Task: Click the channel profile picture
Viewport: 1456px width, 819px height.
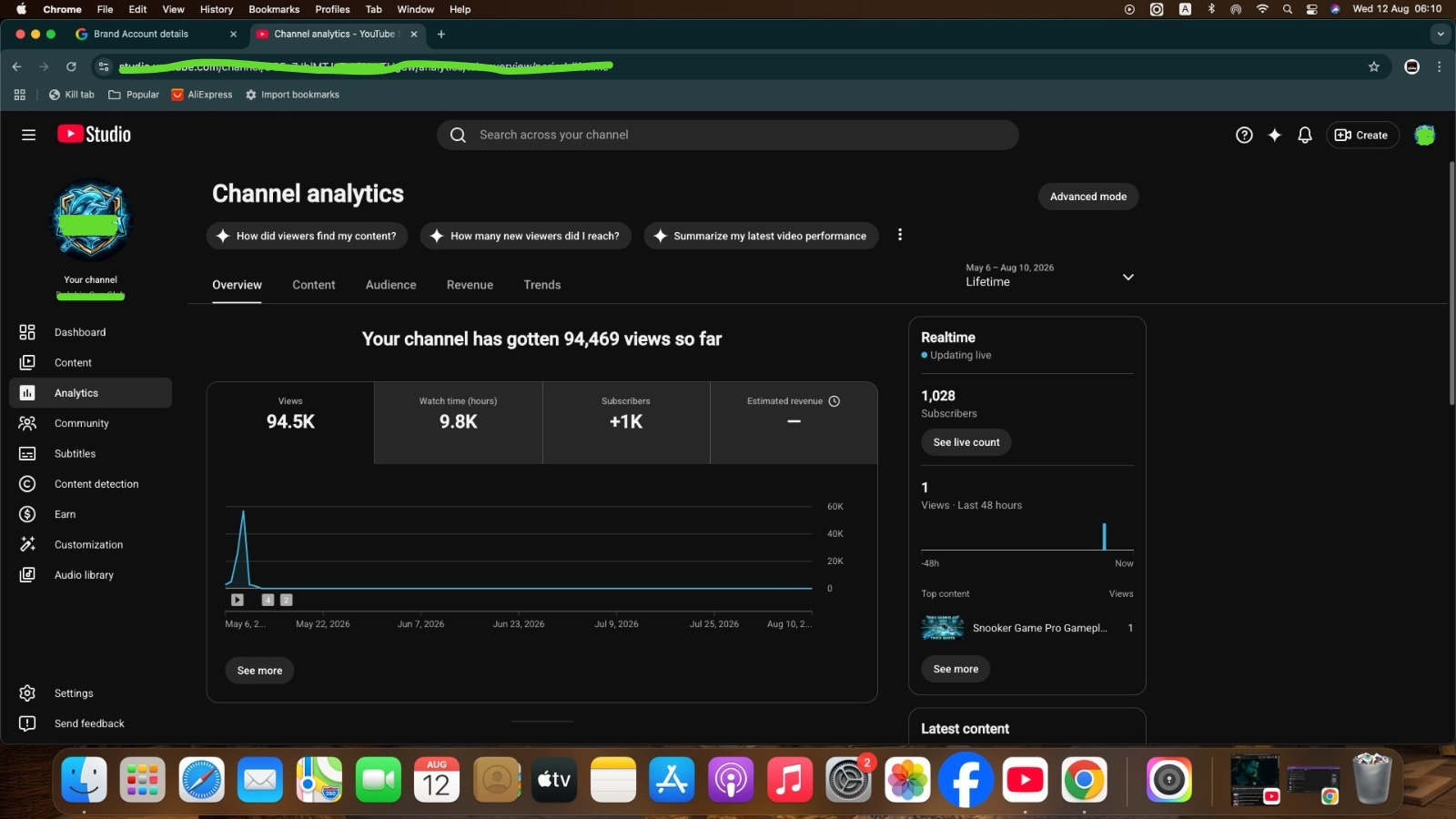Action: [x=90, y=221]
